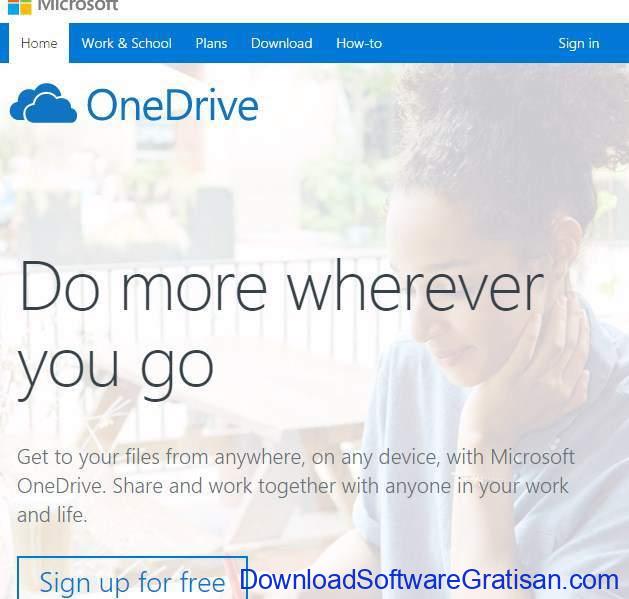Open the How-to page

click(359, 43)
